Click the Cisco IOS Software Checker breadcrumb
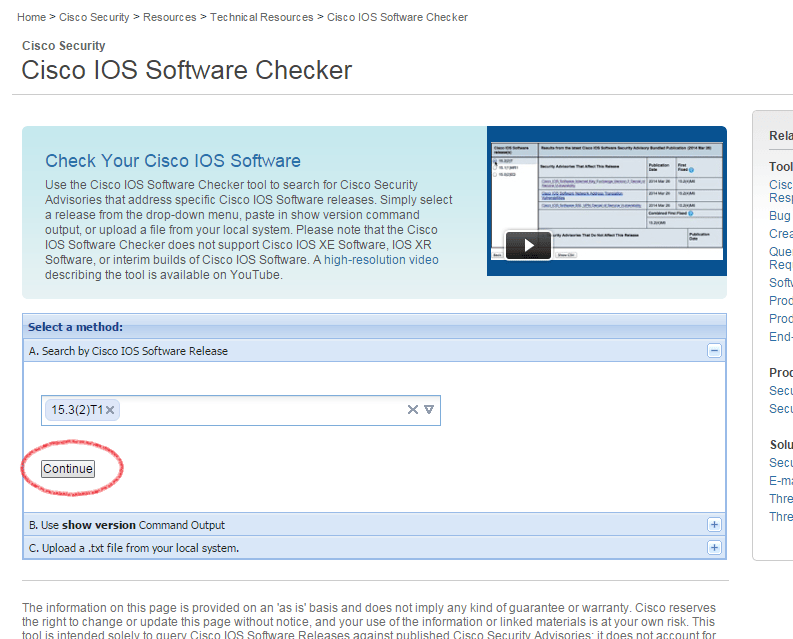793x639 pixels. [x=397, y=17]
